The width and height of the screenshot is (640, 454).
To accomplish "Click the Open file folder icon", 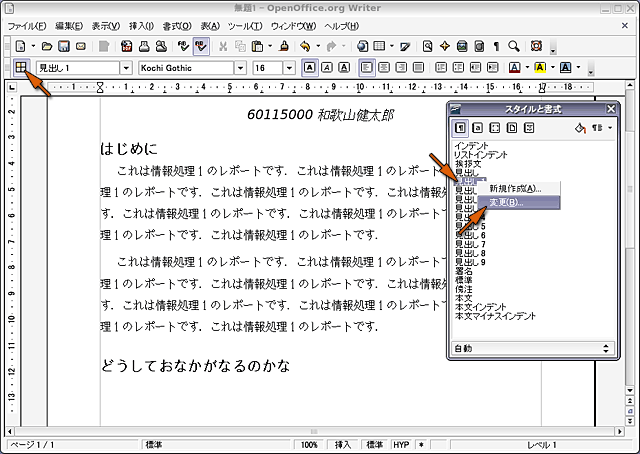I will point(47,46).
